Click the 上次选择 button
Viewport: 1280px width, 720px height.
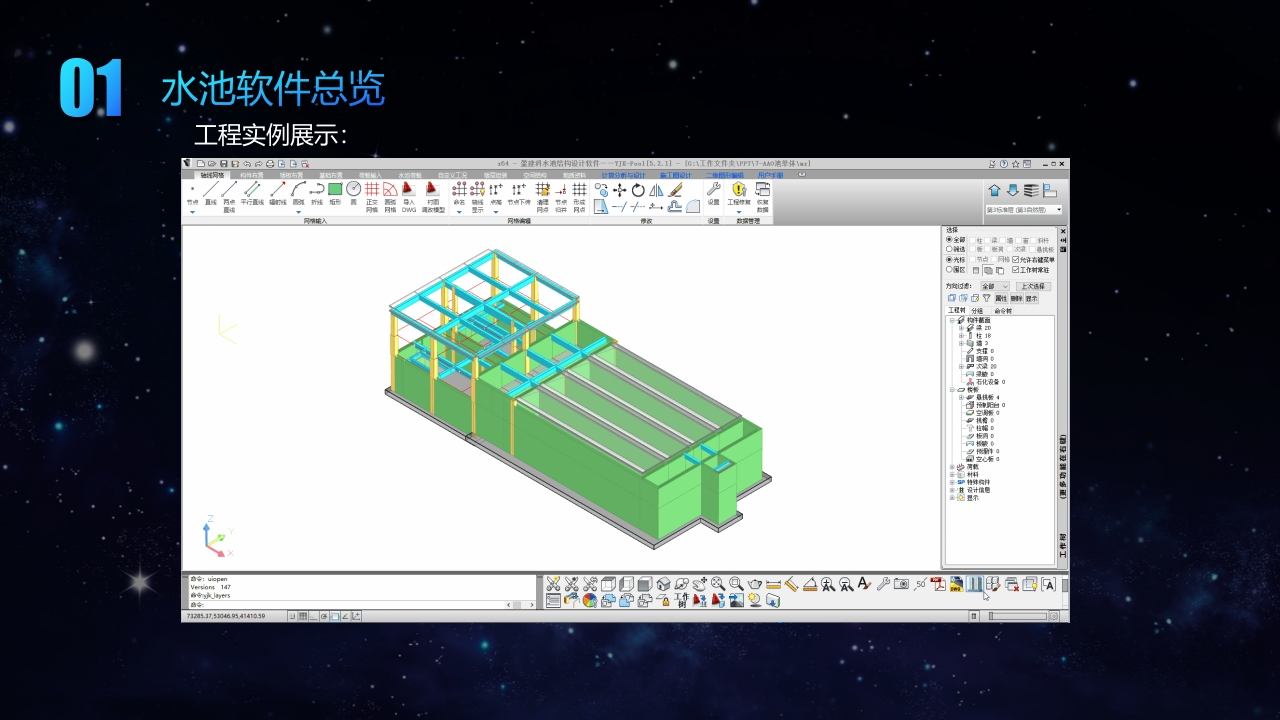[1032, 286]
